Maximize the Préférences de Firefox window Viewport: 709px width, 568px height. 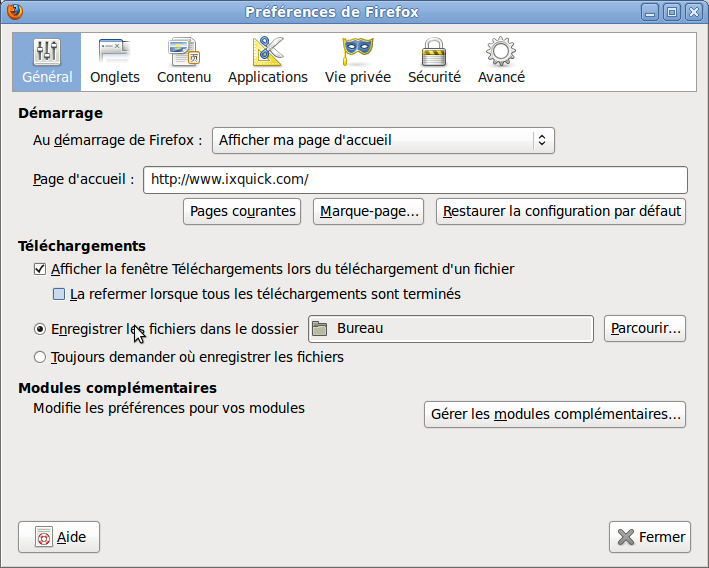pyautogui.click(x=672, y=12)
